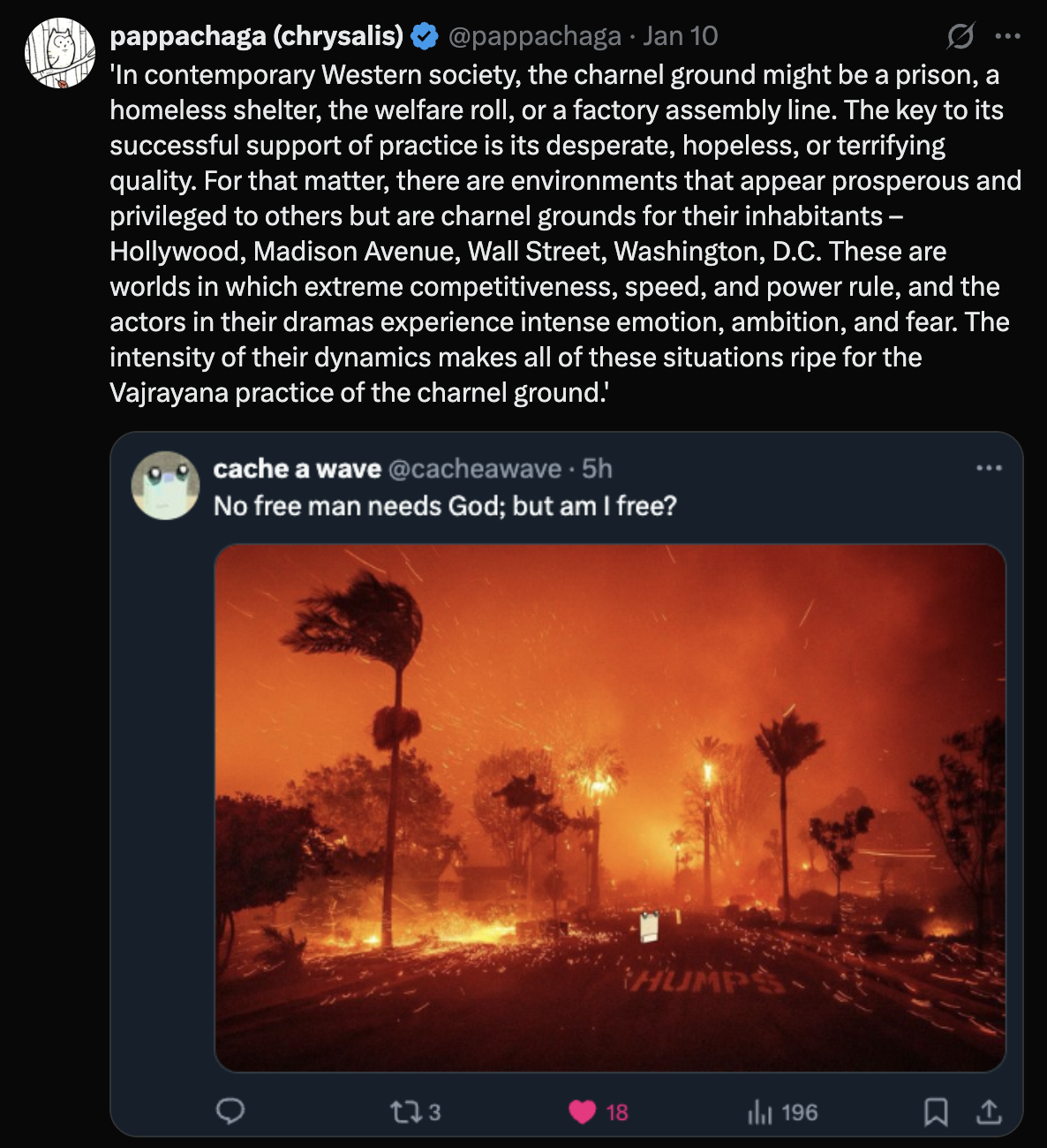The image size is (1047, 1148).
Task: Click the Jan 10 timestamp
Action: [680, 36]
